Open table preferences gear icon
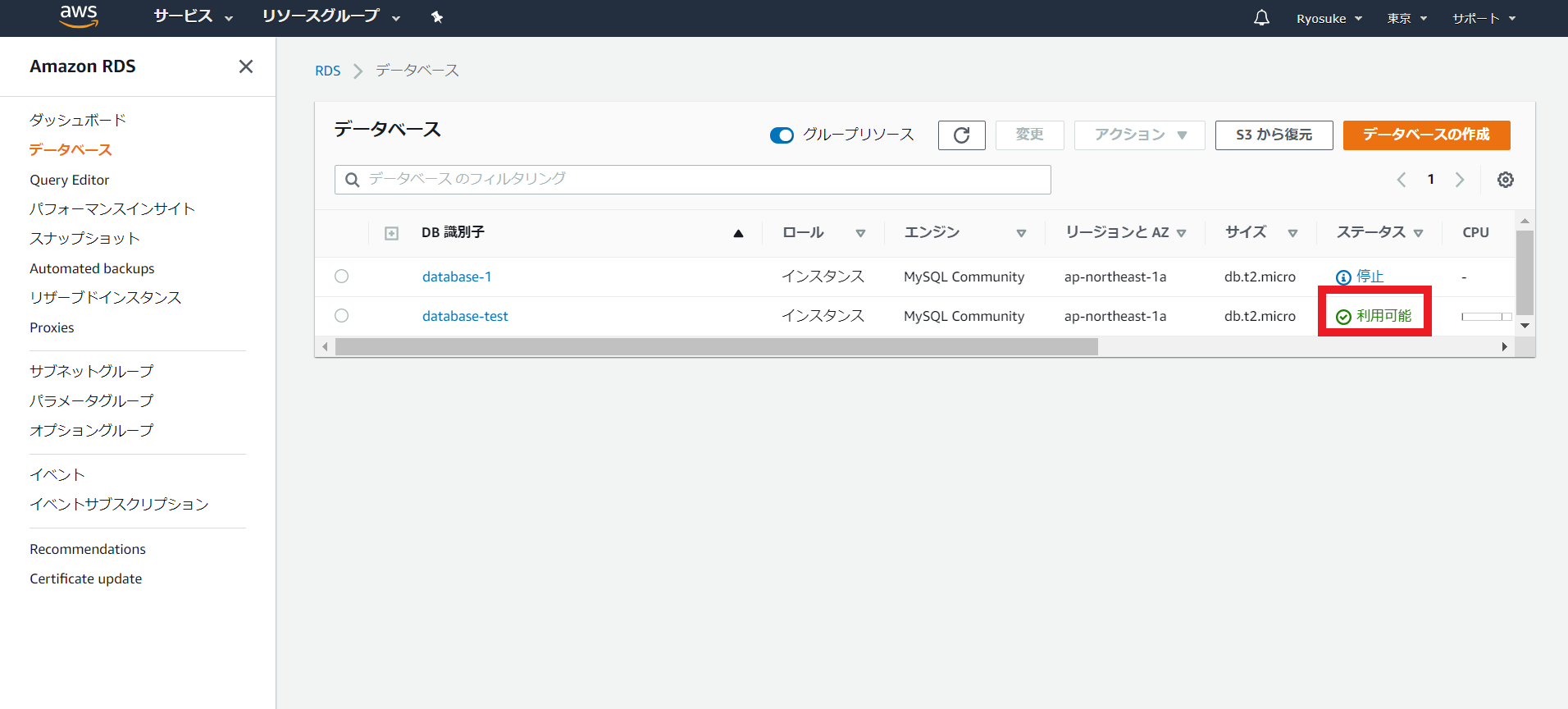1568x709 pixels. click(x=1506, y=180)
